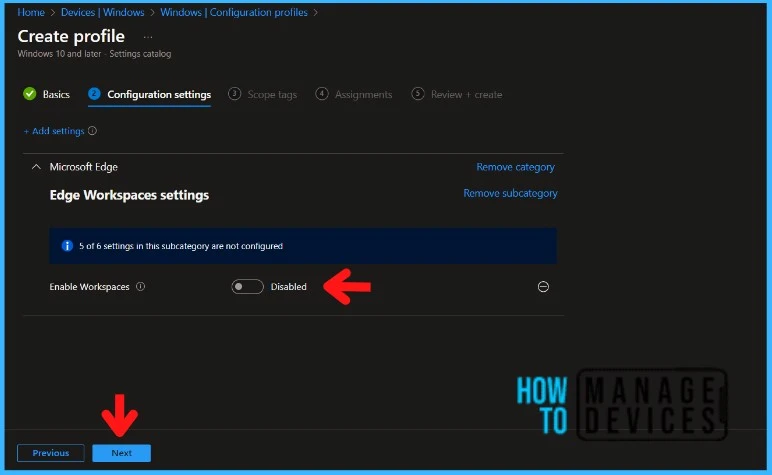
Task: Open the Assignments step tab
Action: tap(354, 95)
